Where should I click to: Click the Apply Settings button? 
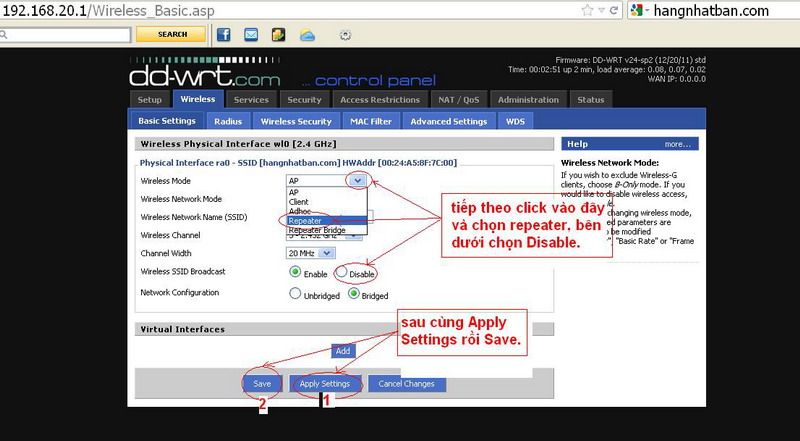[x=324, y=383]
